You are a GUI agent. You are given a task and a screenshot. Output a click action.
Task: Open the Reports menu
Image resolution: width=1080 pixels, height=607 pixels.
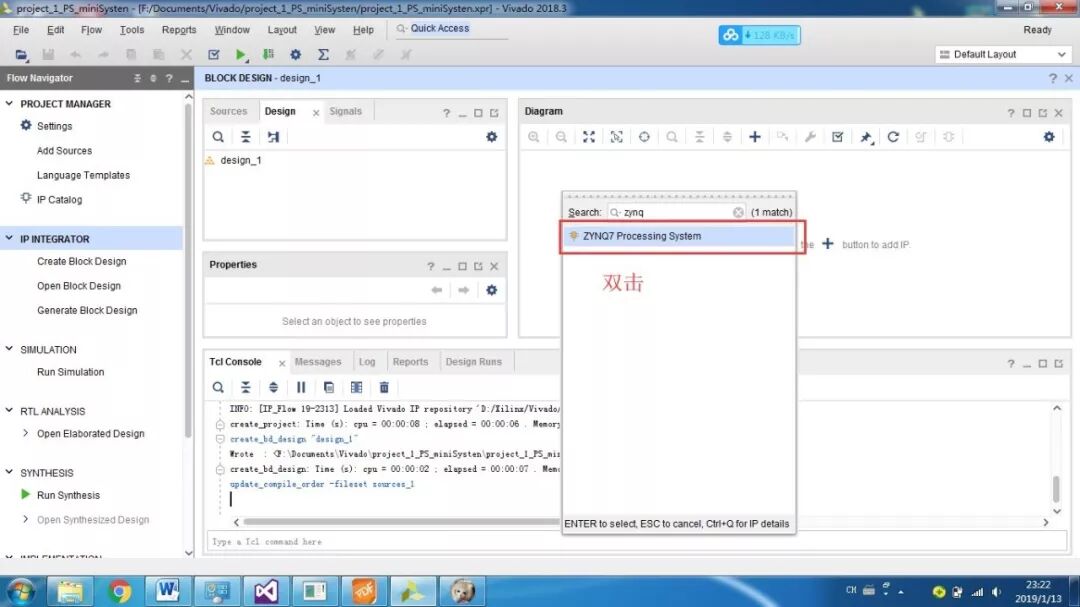178,30
